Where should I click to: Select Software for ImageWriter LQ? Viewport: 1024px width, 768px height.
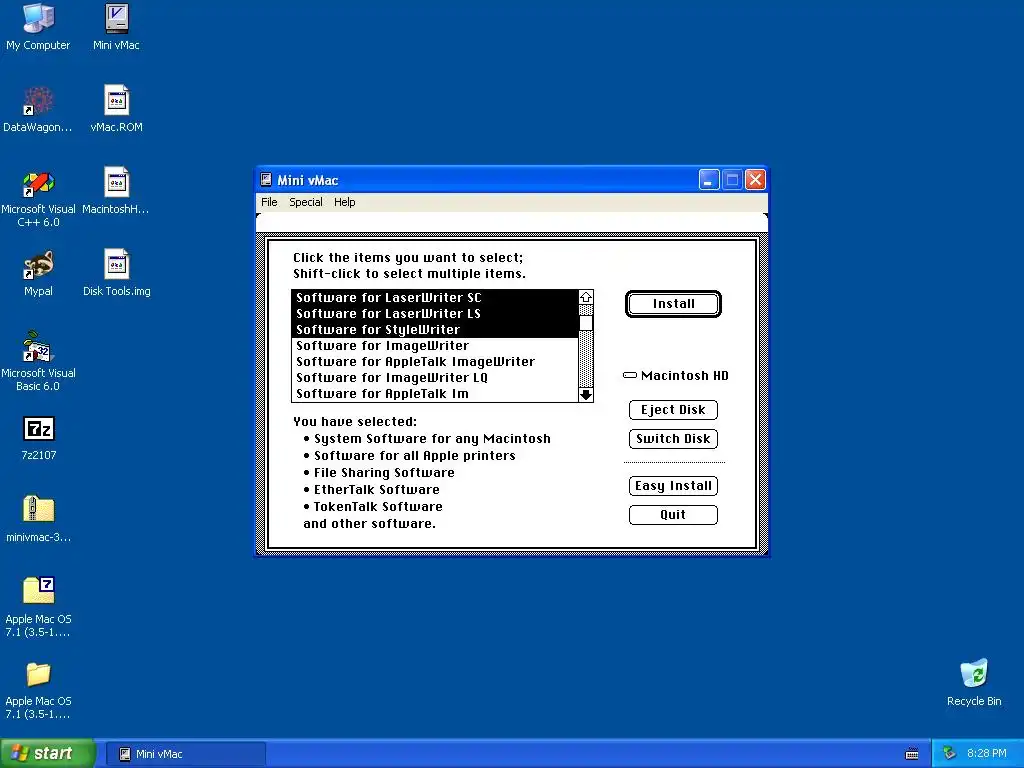tap(435, 378)
